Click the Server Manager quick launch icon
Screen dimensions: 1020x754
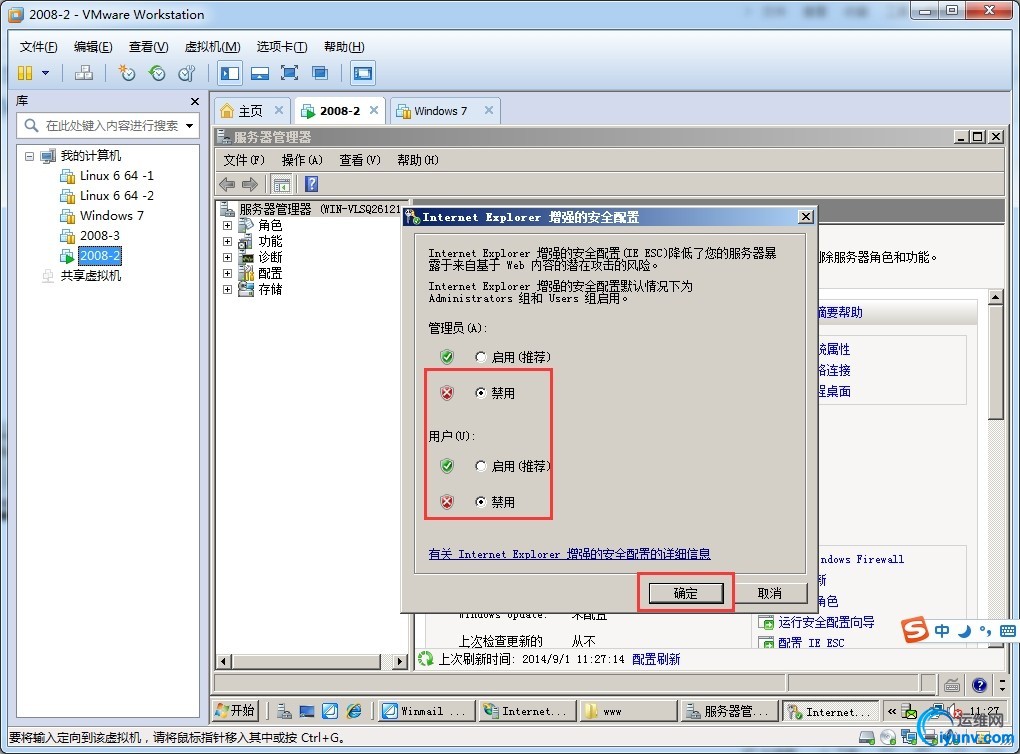[x=284, y=711]
